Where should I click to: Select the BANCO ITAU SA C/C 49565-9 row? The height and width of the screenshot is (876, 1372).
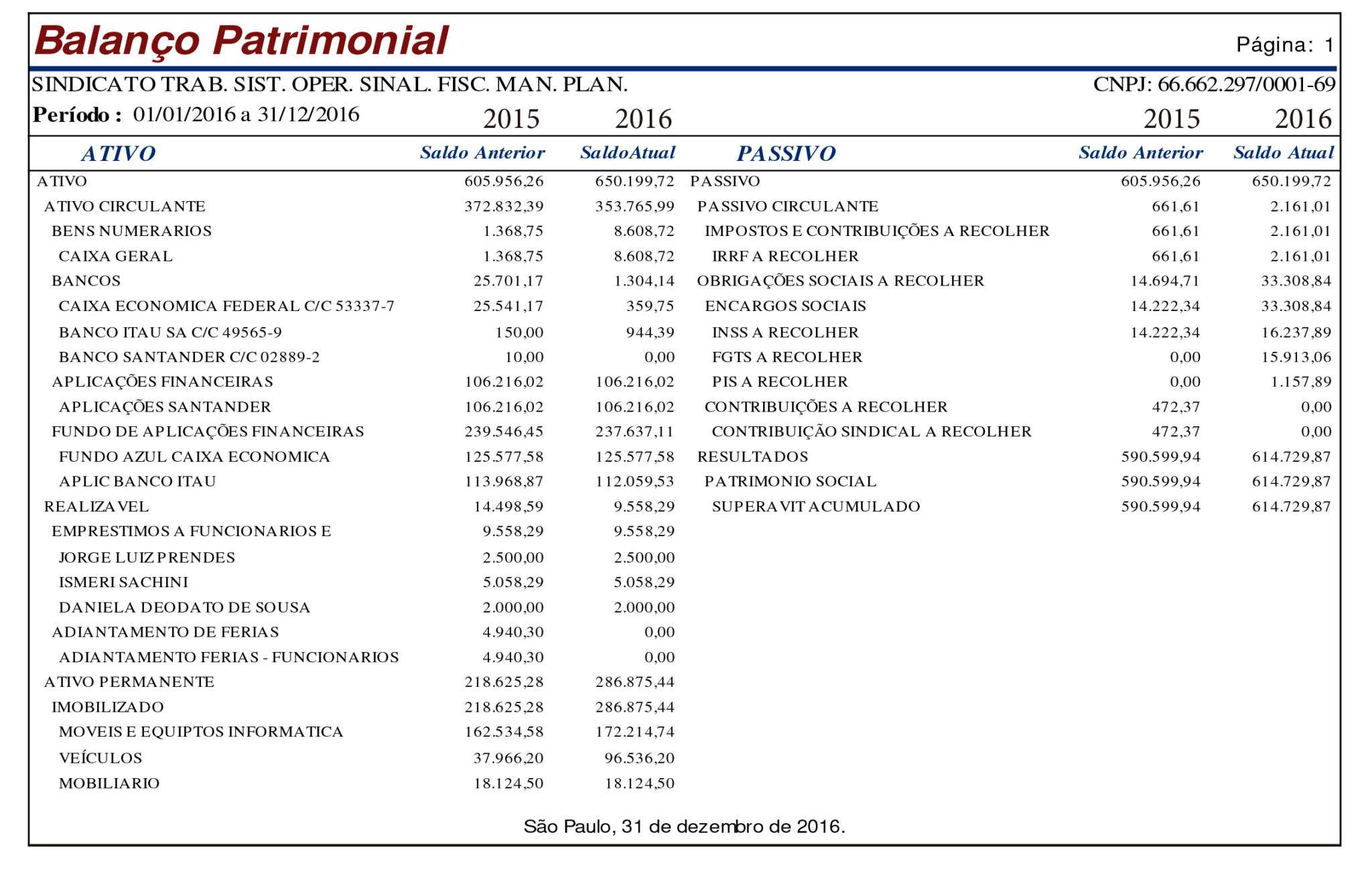[x=170, y=332]
